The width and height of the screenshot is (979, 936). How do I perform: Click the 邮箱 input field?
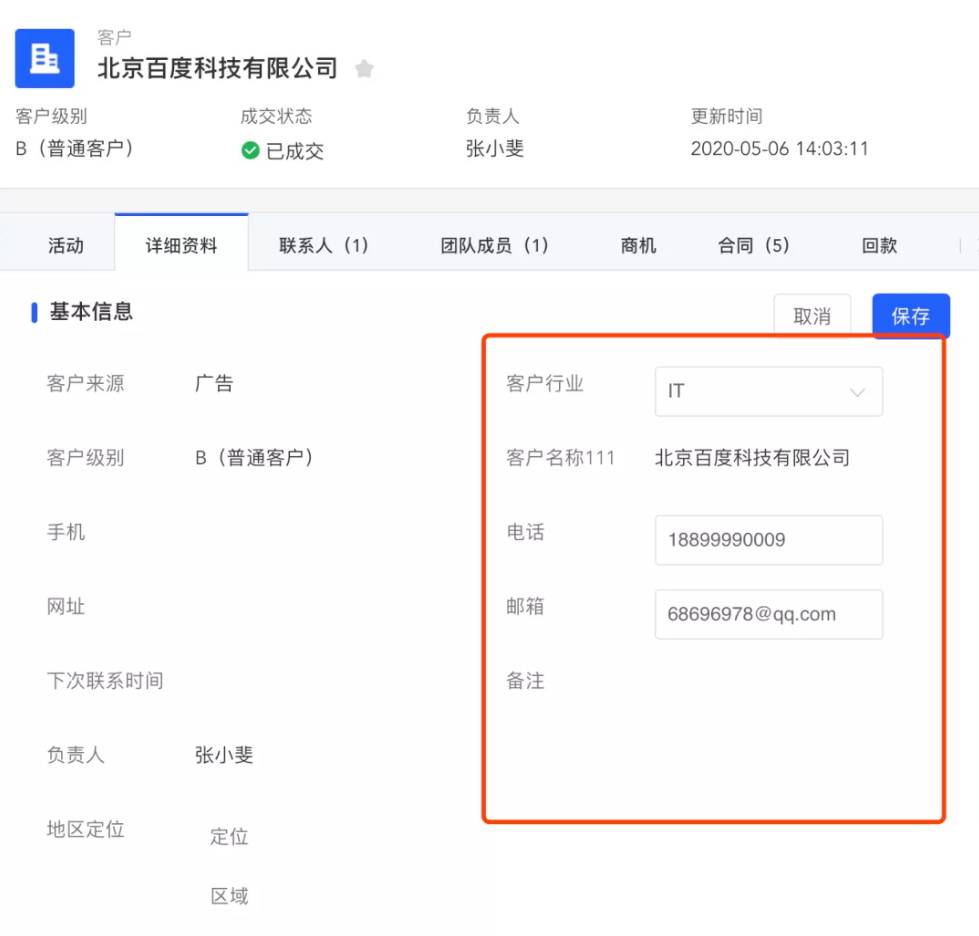[x=769, y=614]
